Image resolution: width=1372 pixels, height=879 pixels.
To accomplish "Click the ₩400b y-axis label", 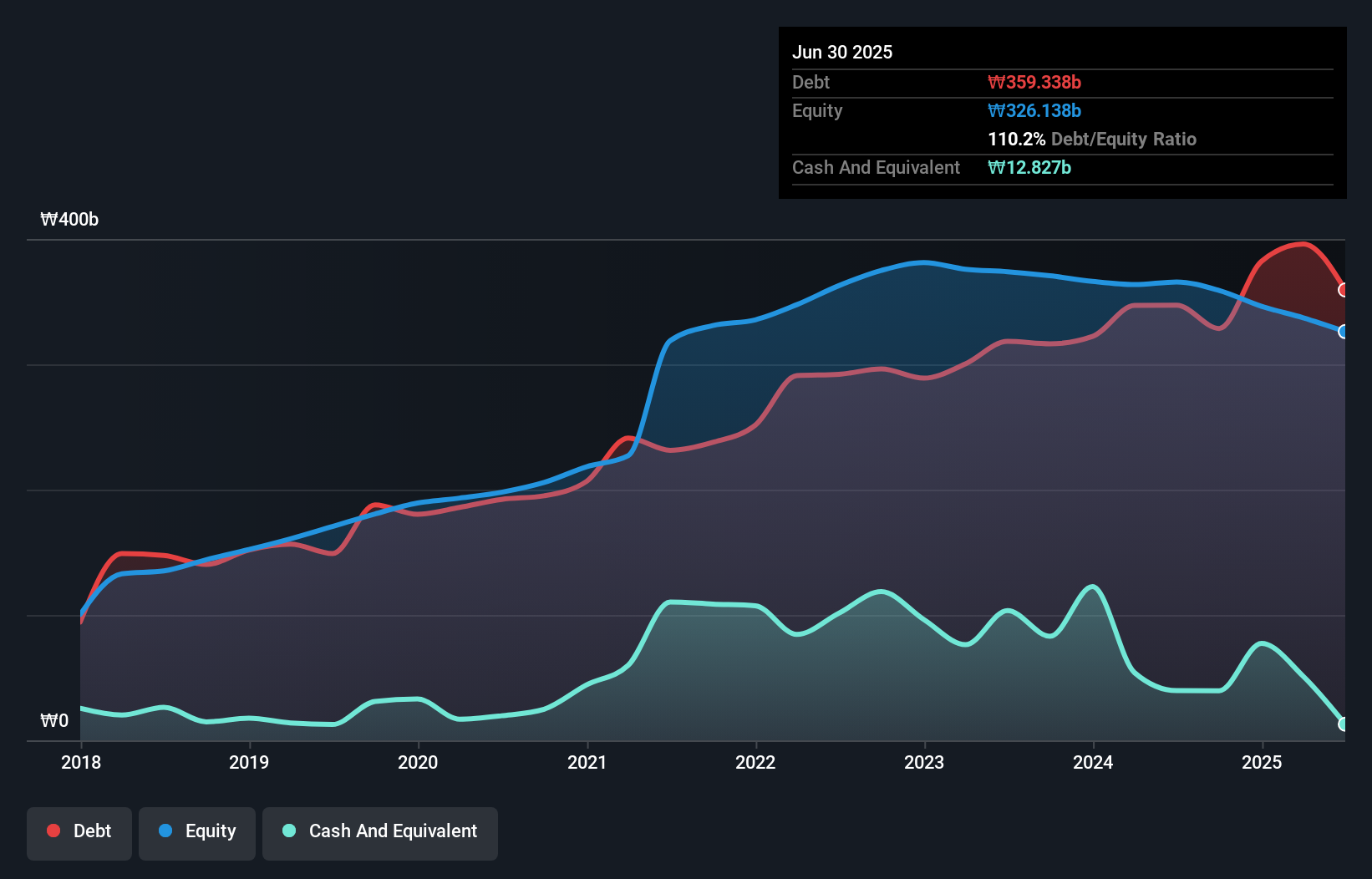I will click(69, 220).
